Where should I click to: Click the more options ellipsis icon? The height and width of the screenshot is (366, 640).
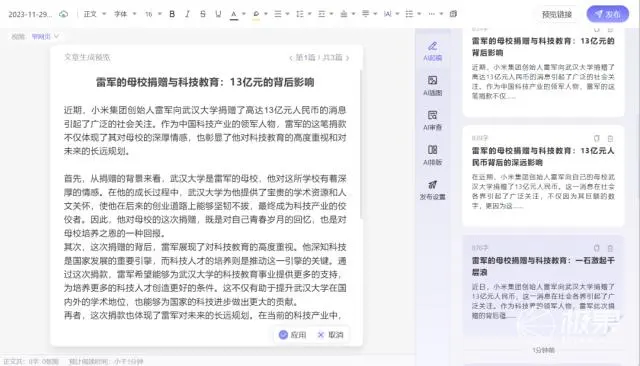click(431, 14)
